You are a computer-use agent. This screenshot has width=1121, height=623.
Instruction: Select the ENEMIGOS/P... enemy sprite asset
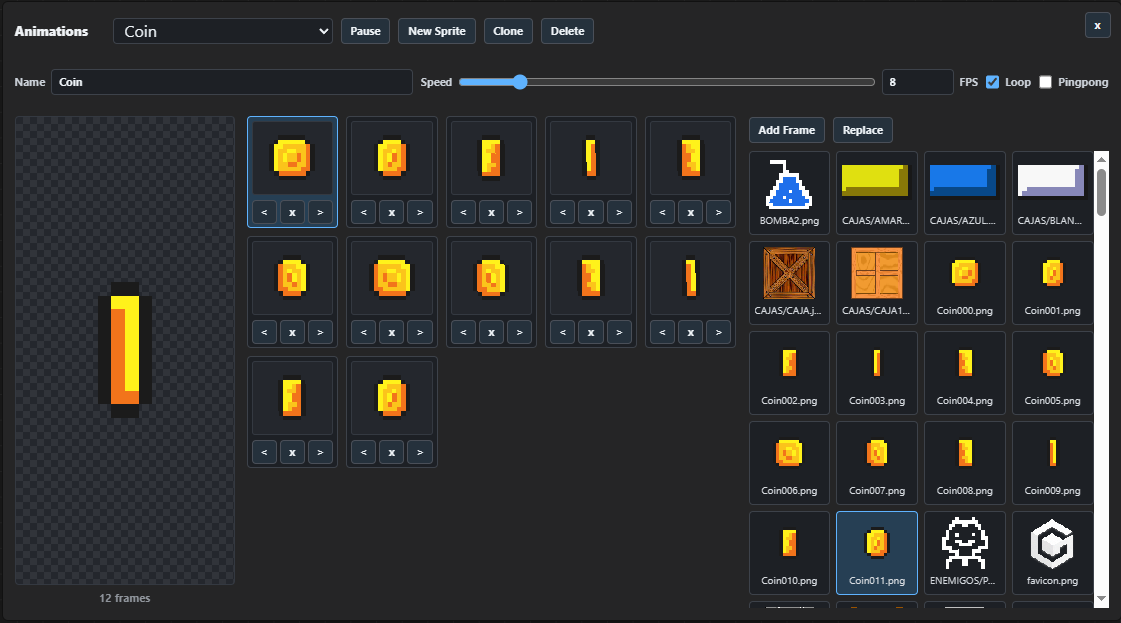964,553
